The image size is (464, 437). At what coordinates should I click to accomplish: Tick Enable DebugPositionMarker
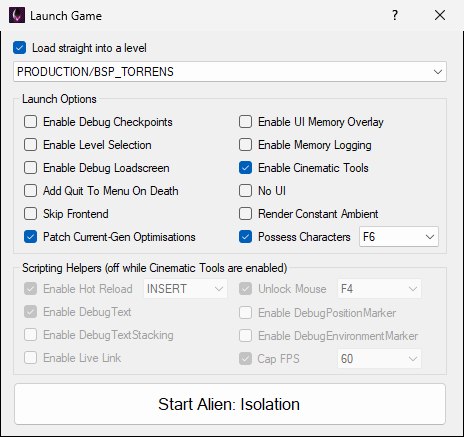pyautogui.click(x=245, y=313)
